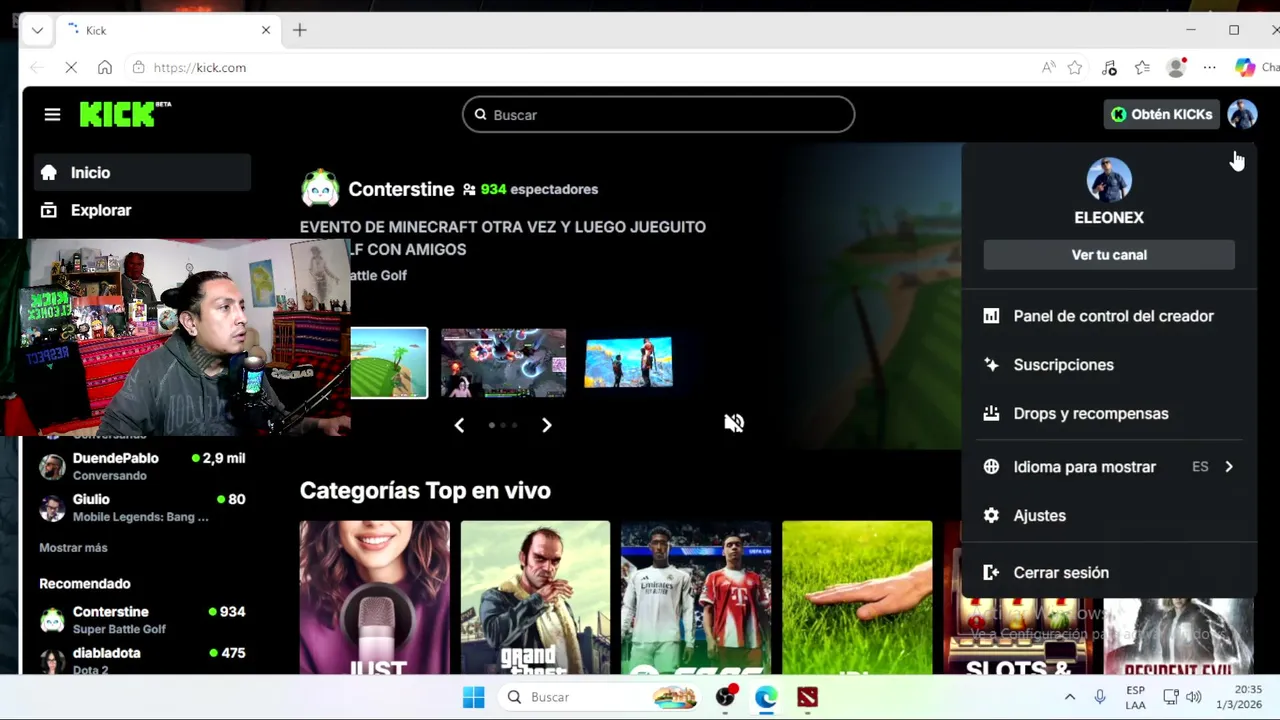Click the microphone tray icon
This screenshot has width=1280, height=720.
coord(1100,697)
